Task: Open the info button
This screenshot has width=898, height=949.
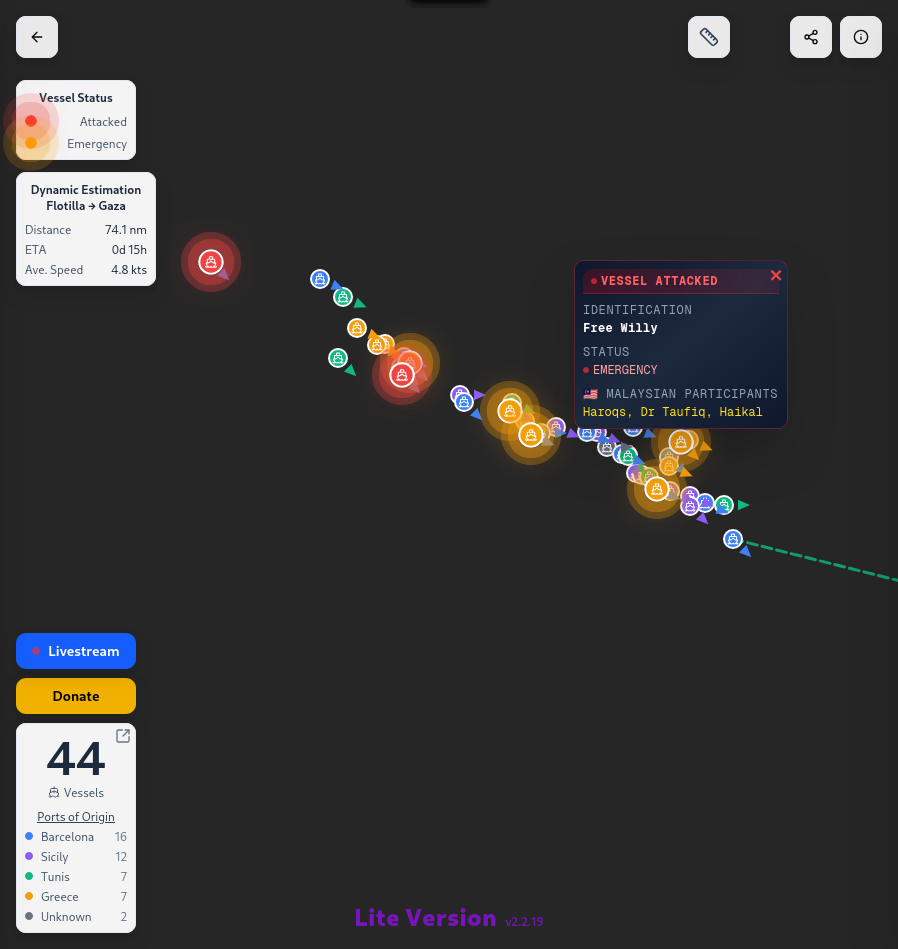Action: [x=861, y=37]
